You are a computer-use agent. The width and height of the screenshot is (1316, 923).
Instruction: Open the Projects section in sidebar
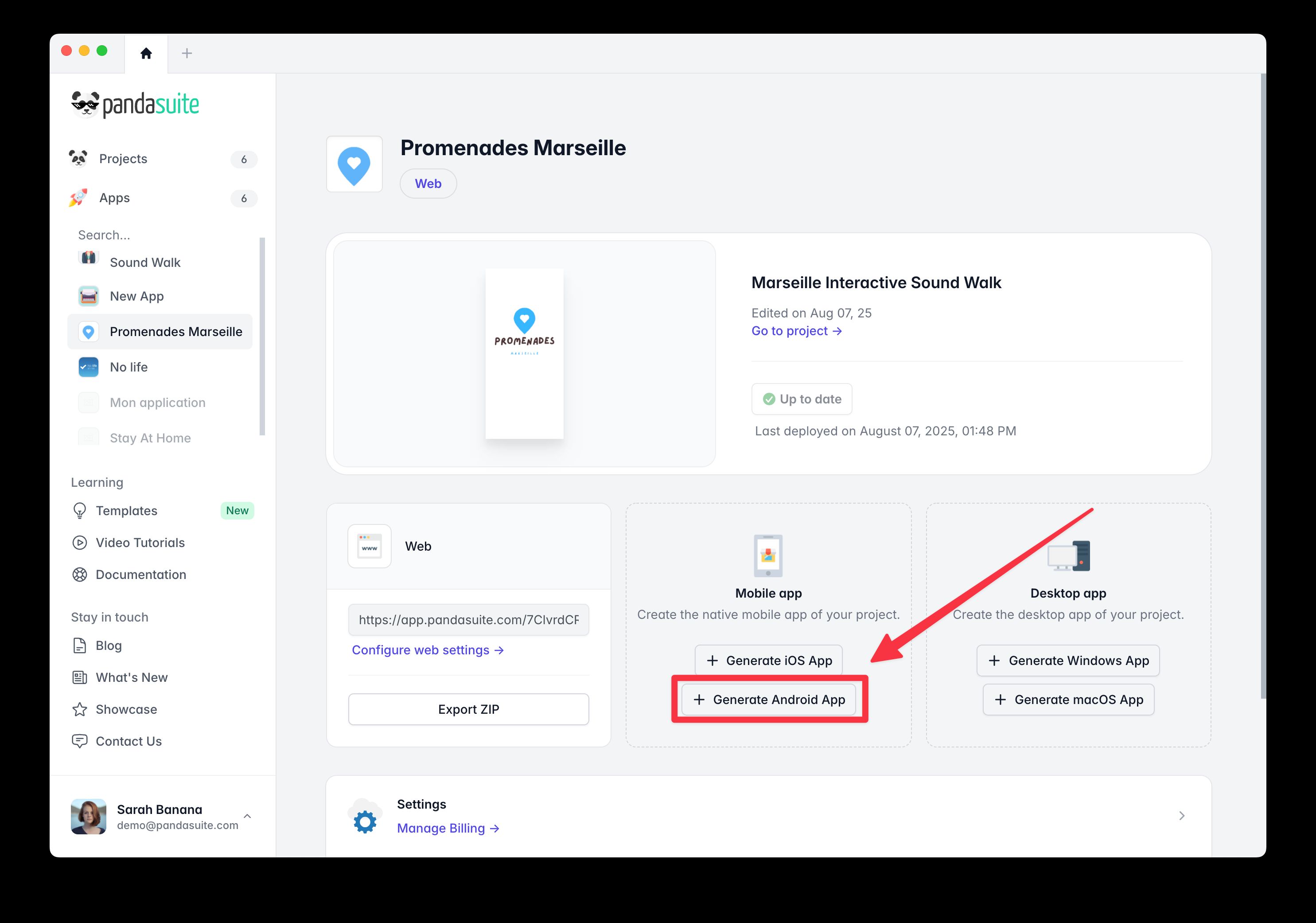[x=123, y=159]
